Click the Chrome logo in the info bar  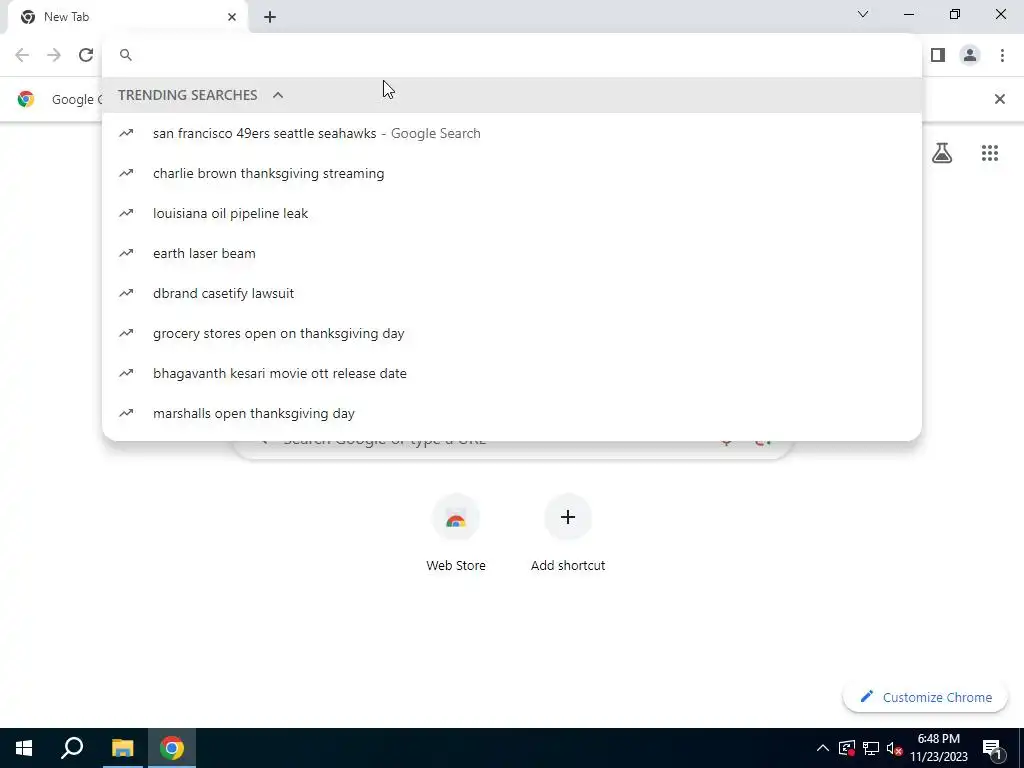coord(26,99)
